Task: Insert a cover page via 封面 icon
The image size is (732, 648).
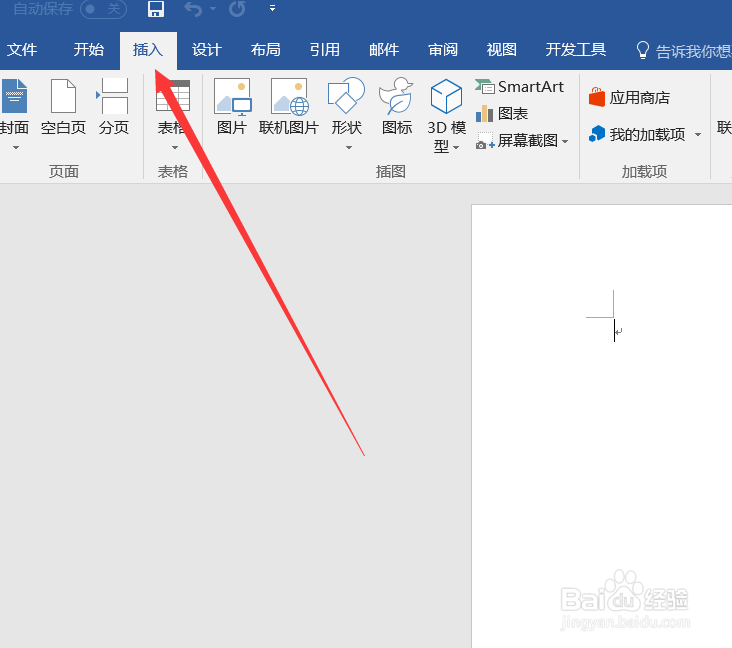Action: (14, 96)
